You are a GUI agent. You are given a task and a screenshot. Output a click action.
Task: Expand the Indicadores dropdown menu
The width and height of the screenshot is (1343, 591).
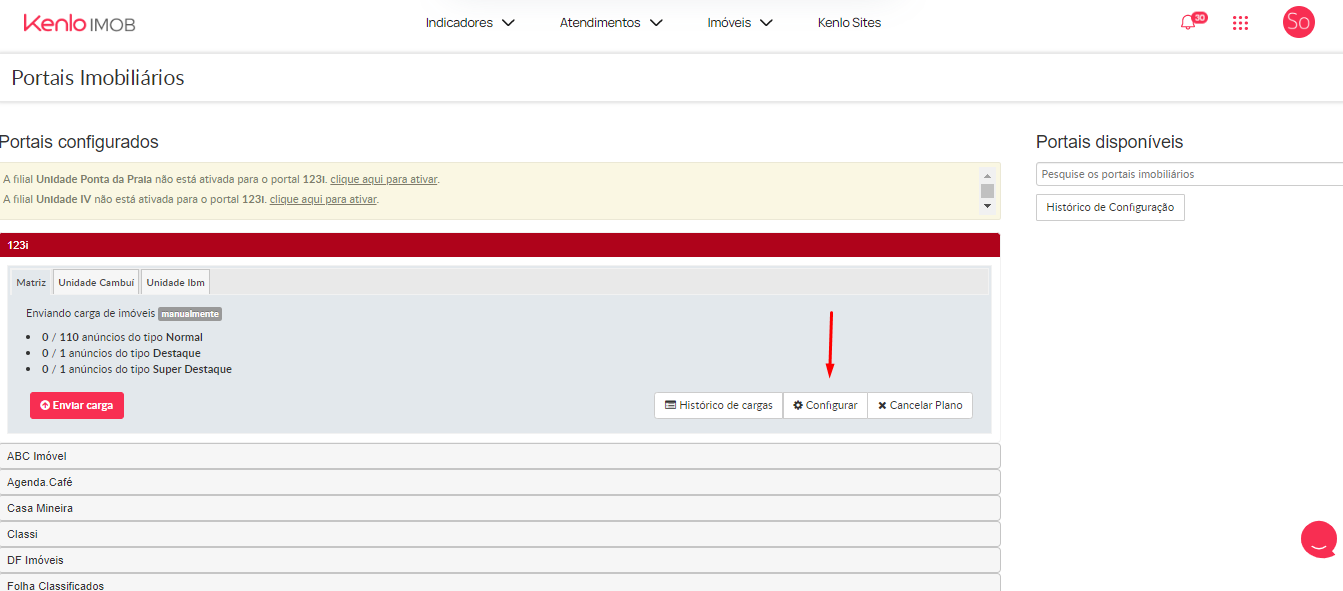(470, 23)
